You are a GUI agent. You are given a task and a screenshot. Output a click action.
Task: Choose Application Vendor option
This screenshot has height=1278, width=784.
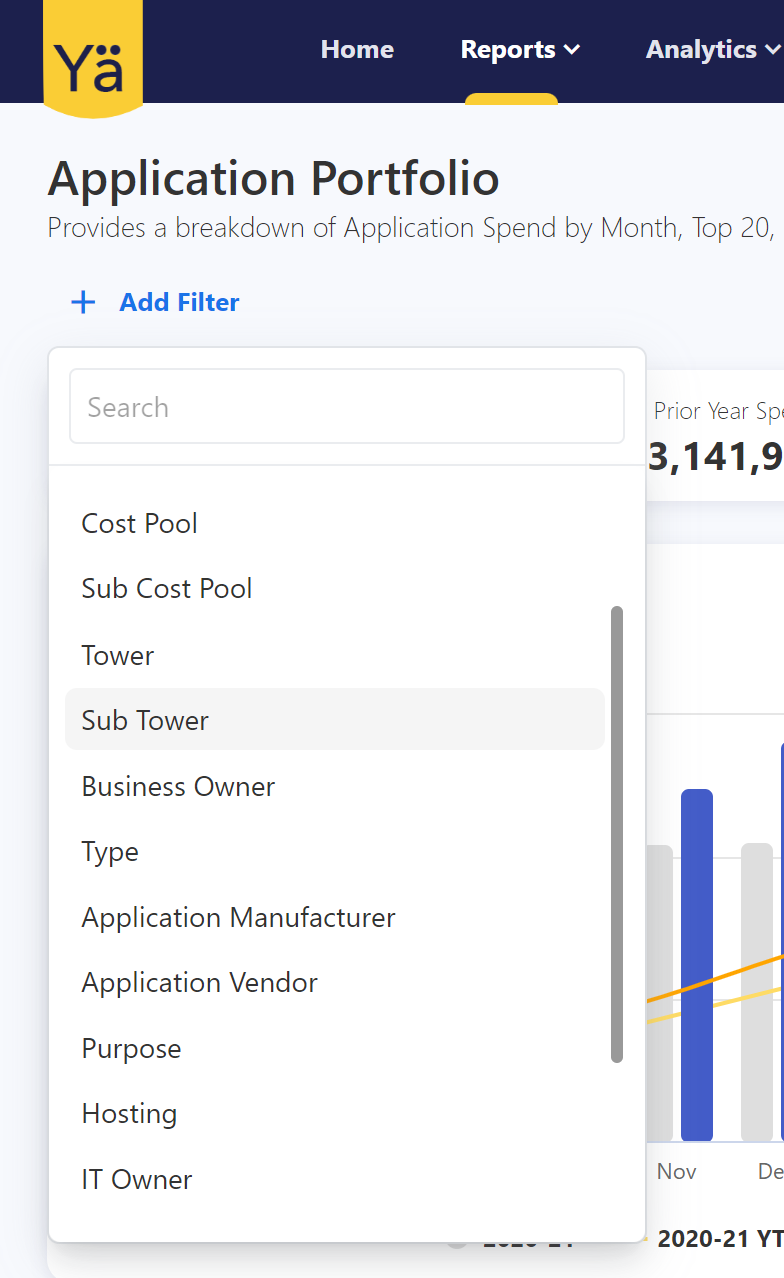tap(199, 983)
